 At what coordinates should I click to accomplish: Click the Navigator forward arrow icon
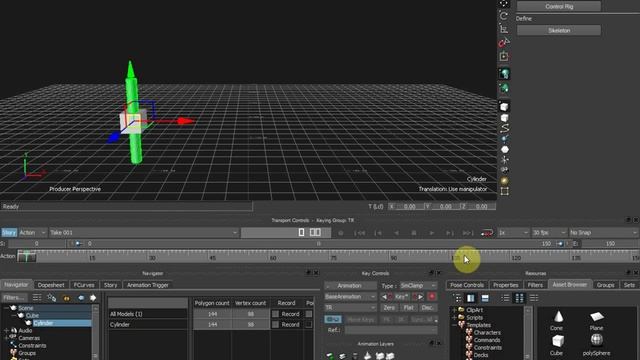pos(93,298)
